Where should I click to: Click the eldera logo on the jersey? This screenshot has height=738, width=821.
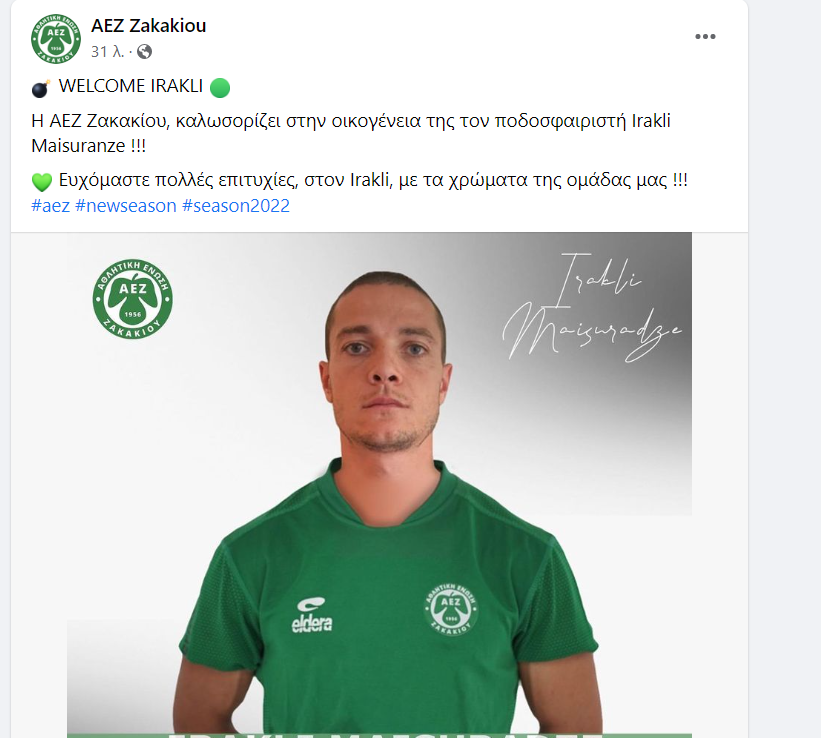click(312, 614)
